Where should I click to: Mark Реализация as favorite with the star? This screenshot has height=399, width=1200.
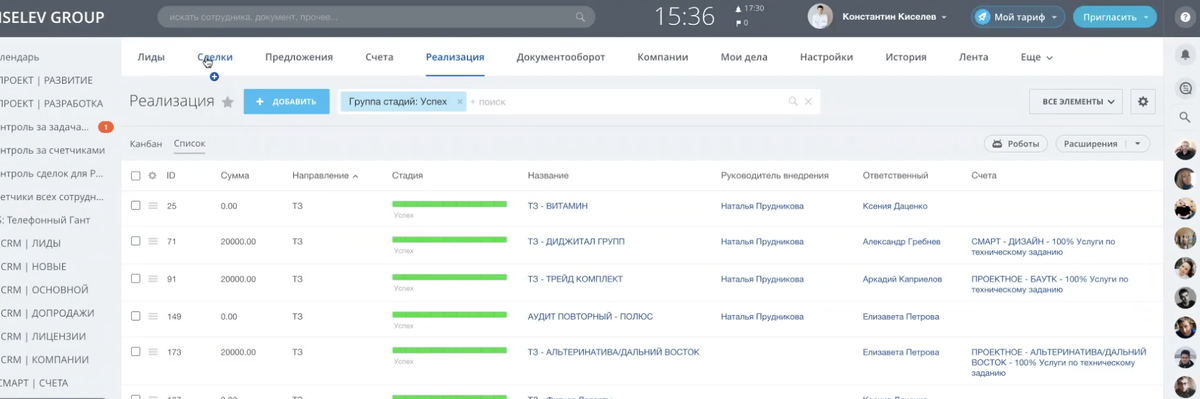pos(227,102)
